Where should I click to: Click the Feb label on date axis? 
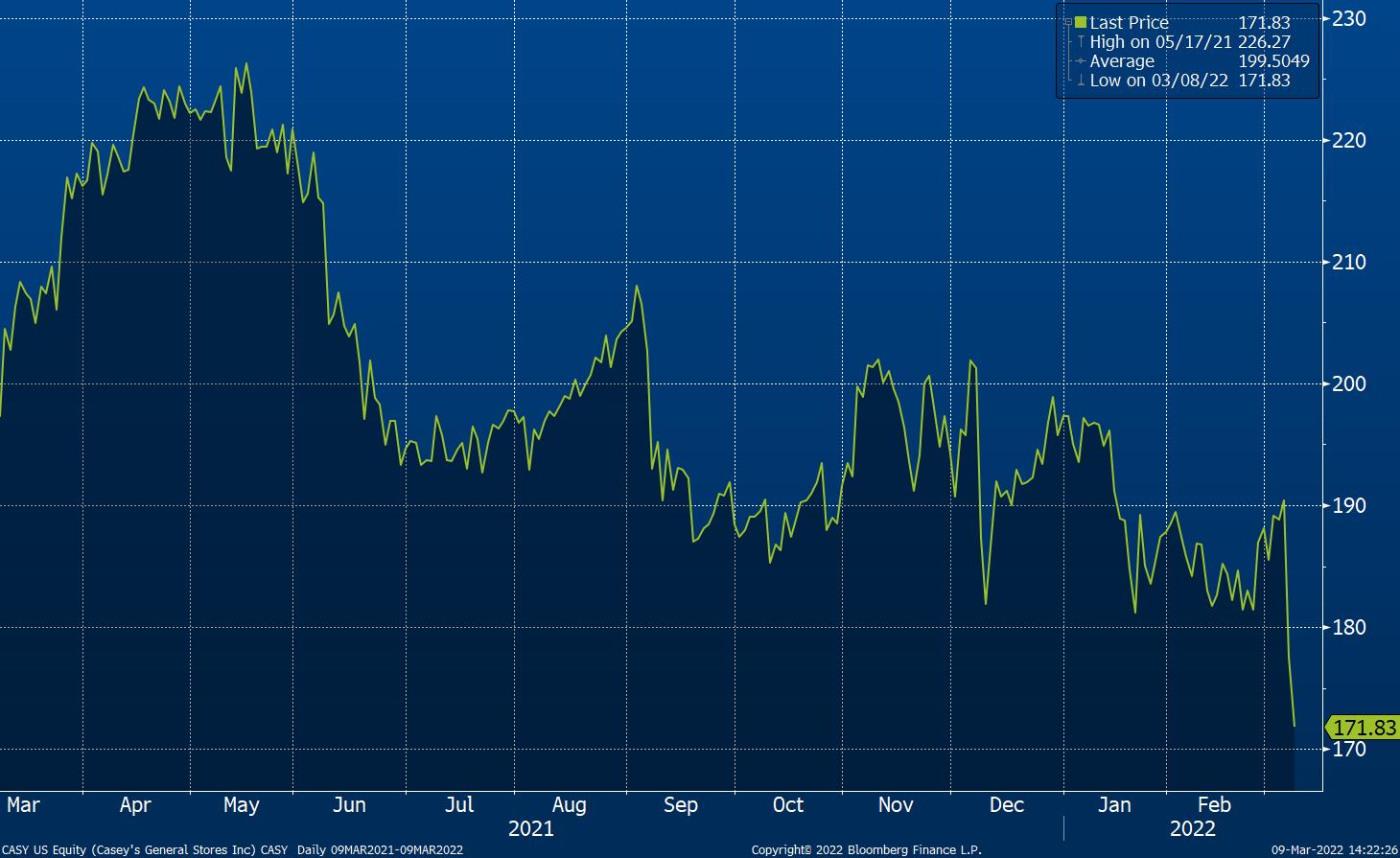[1214, 804]
